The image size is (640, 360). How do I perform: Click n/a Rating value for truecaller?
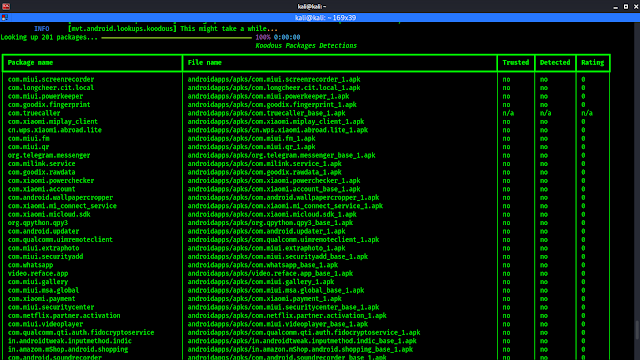click(x=587, y=113)
